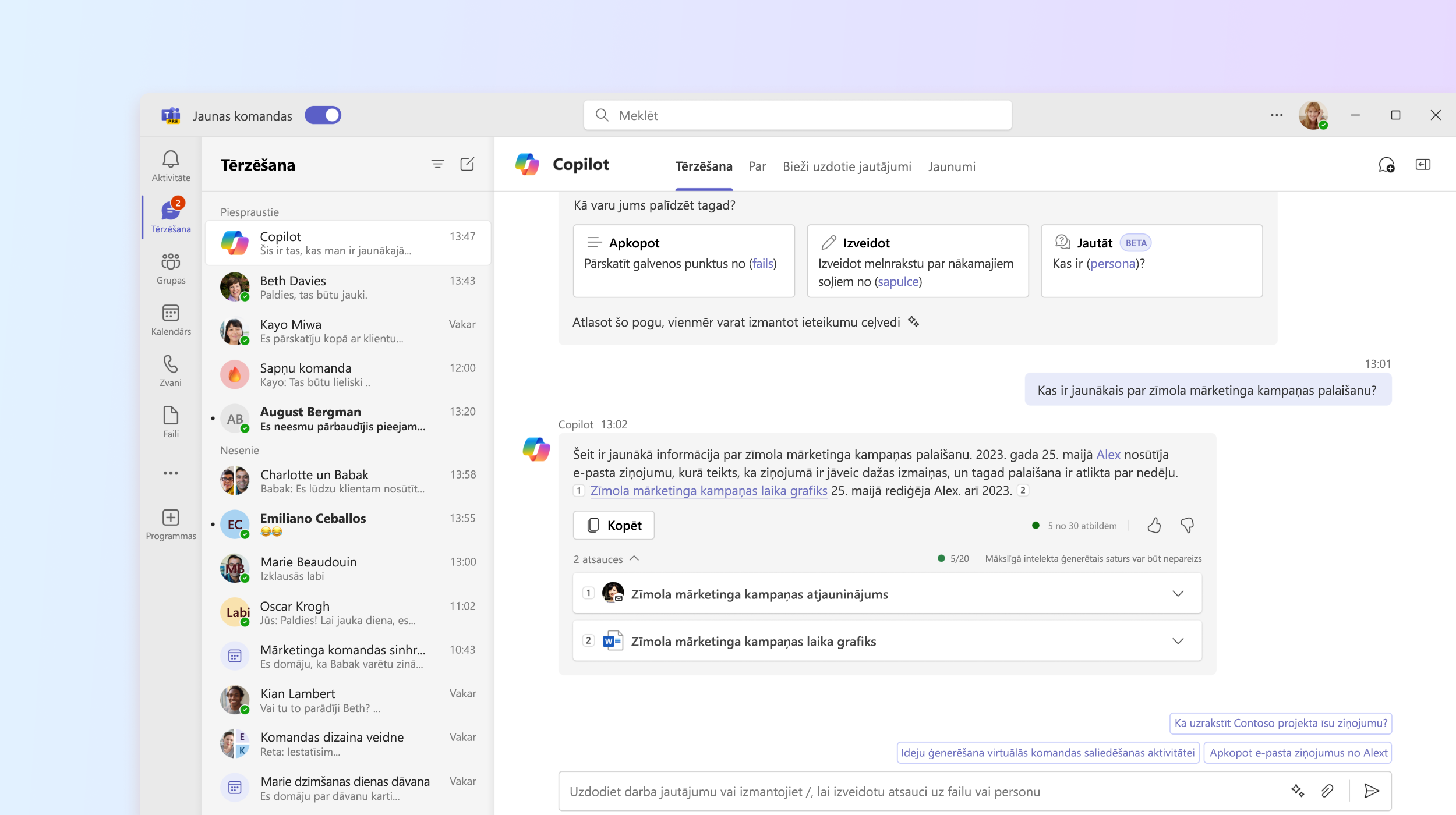Start a new Copilot chat icon

[x=1387, y=165]
